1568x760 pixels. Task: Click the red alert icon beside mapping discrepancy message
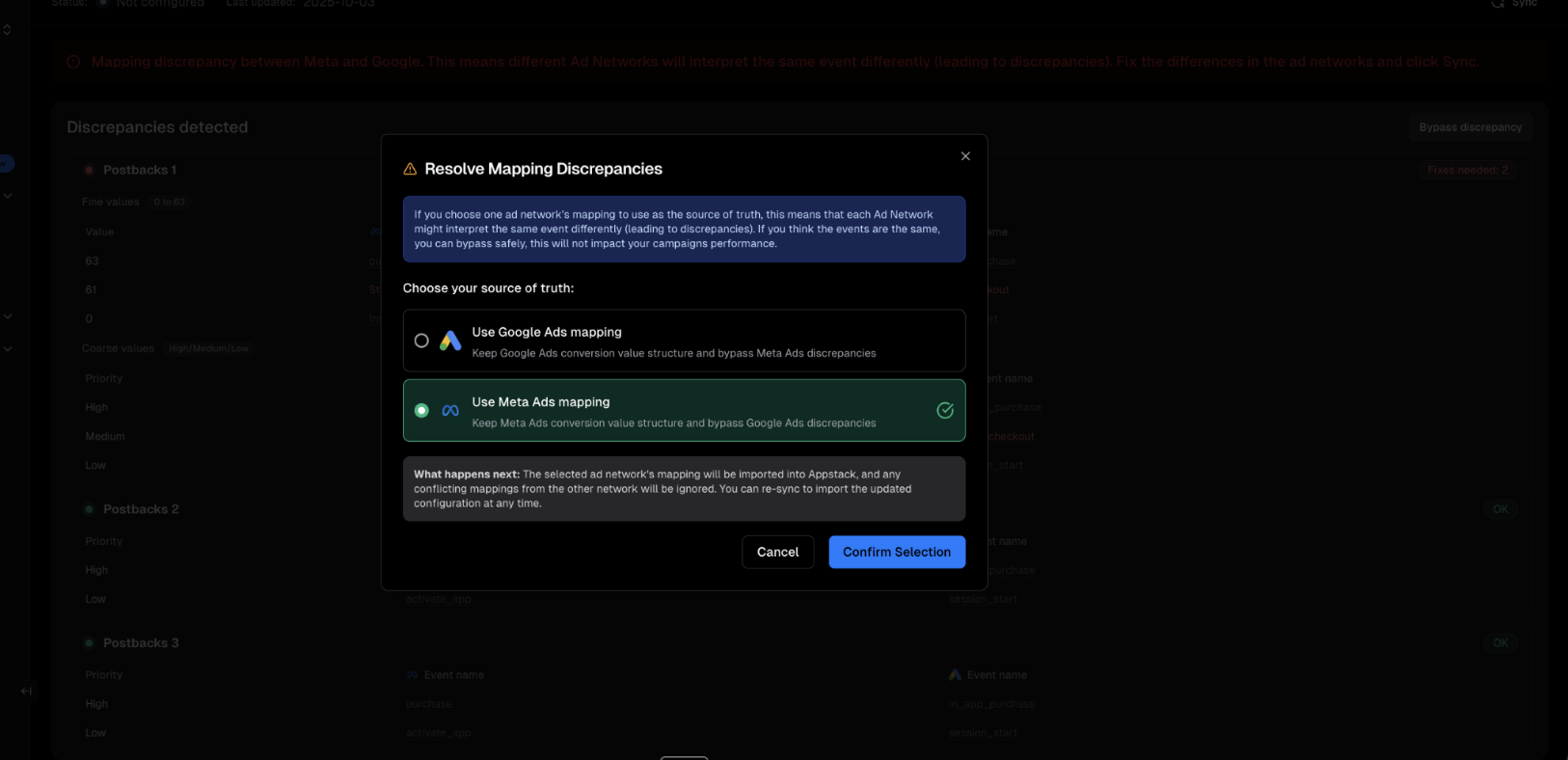(x=73, y=62)
